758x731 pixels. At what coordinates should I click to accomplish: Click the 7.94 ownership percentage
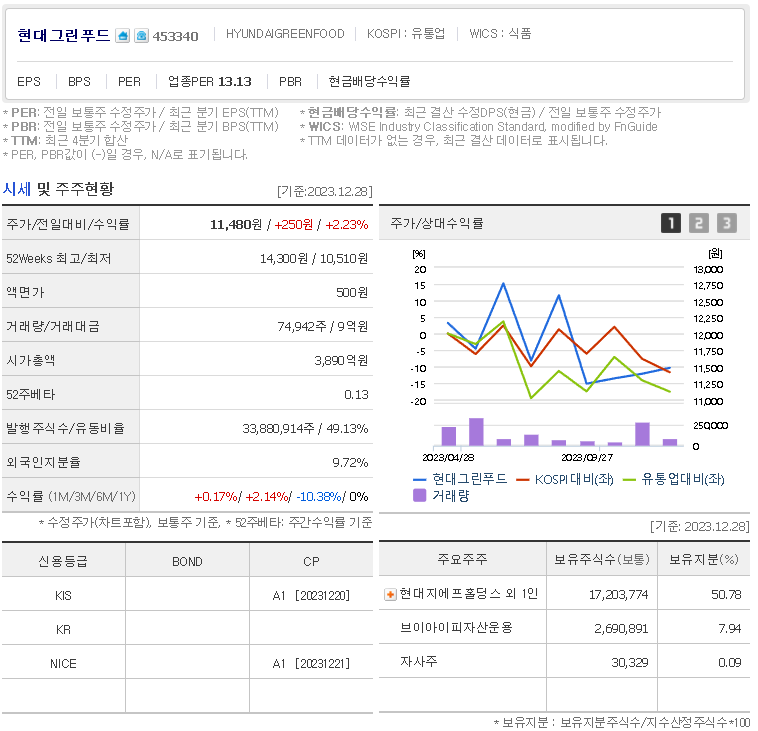click(x=730, y=629)
